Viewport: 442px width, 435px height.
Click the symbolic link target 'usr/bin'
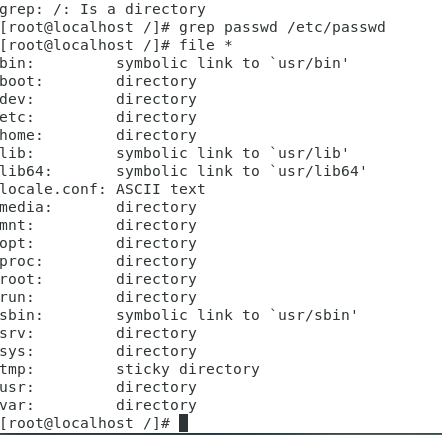309,63
